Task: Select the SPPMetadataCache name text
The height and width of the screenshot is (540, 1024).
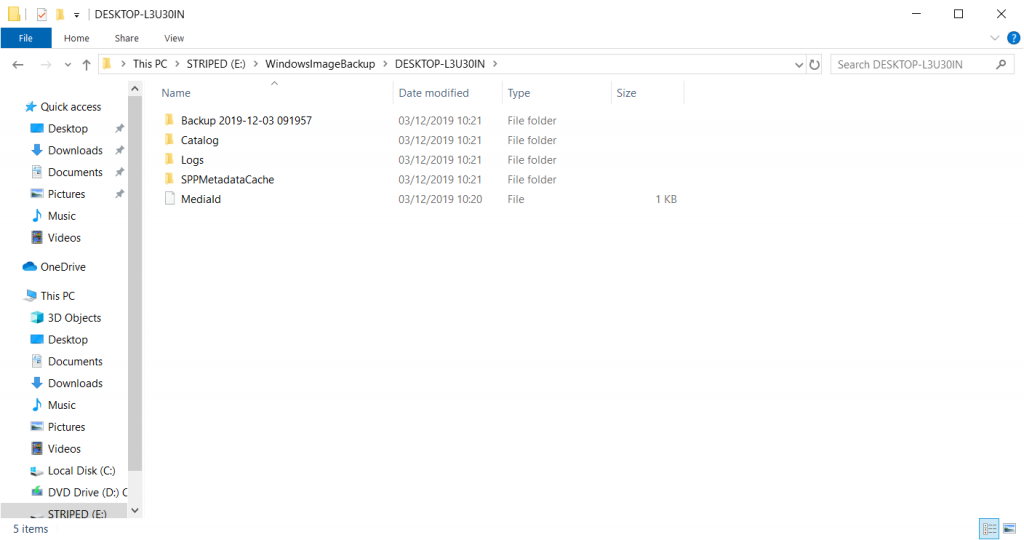Action: [227, 179]
